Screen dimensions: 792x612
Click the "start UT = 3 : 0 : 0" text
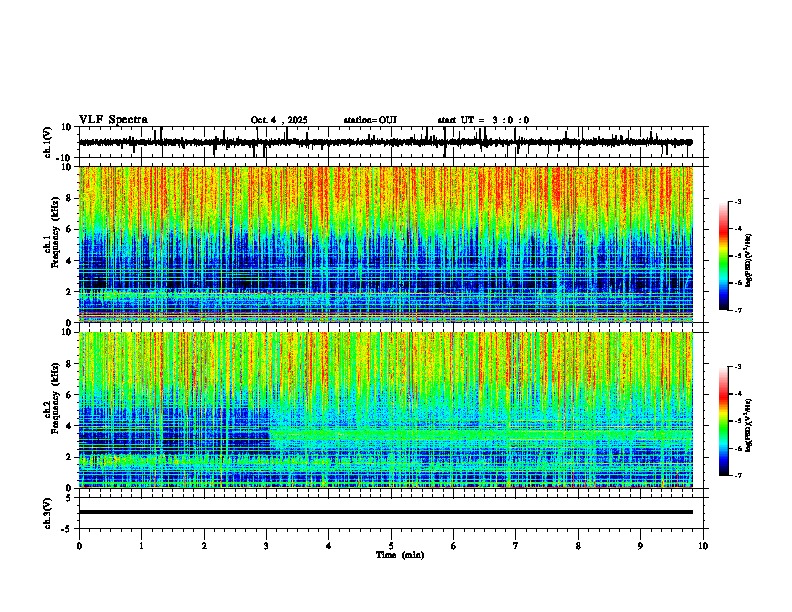[483, 120]
